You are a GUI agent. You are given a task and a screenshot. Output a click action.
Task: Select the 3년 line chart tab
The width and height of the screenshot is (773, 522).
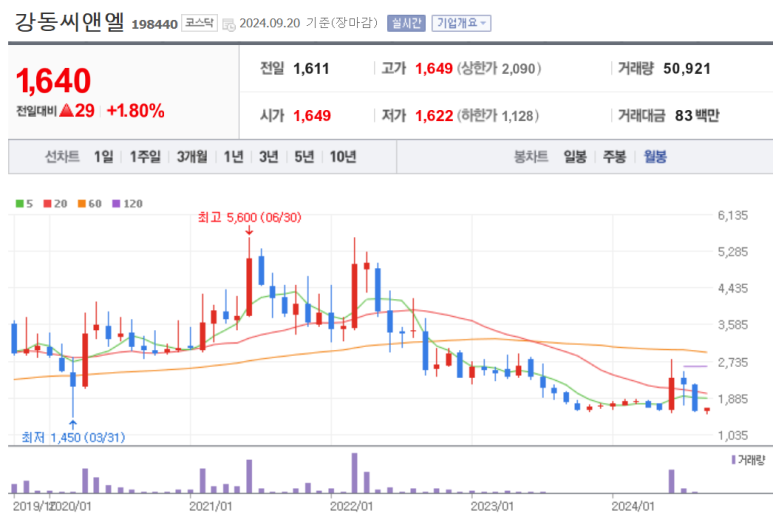click(x=269, y=157)
